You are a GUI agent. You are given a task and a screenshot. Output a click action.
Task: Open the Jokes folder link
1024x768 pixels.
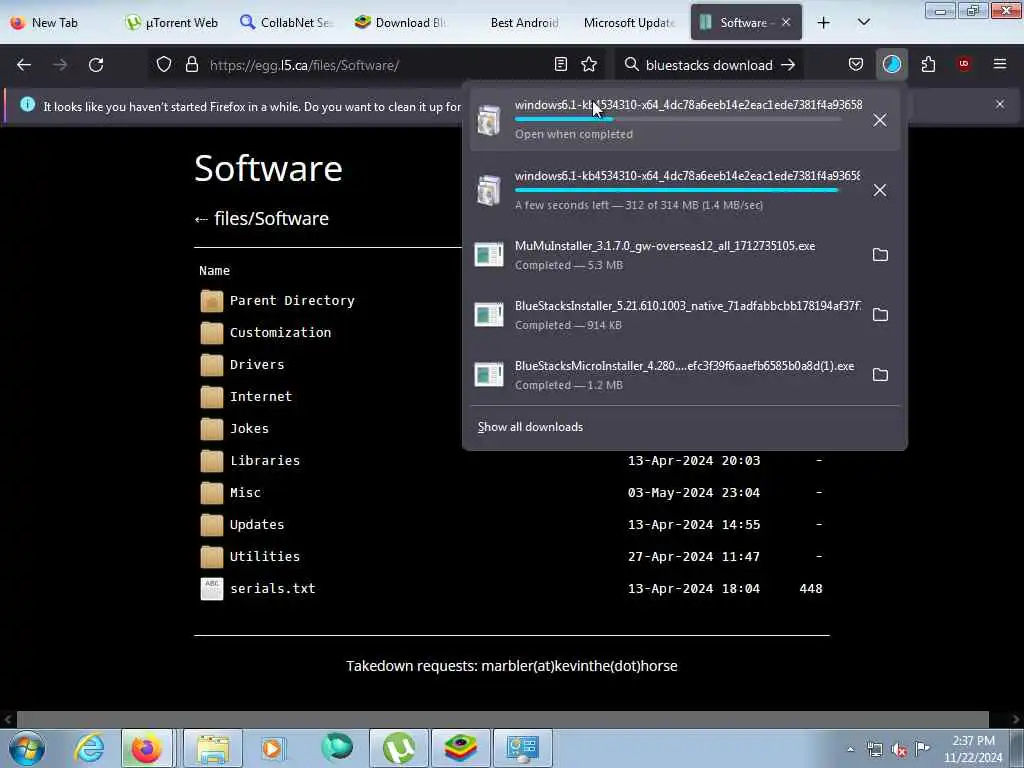249,429
